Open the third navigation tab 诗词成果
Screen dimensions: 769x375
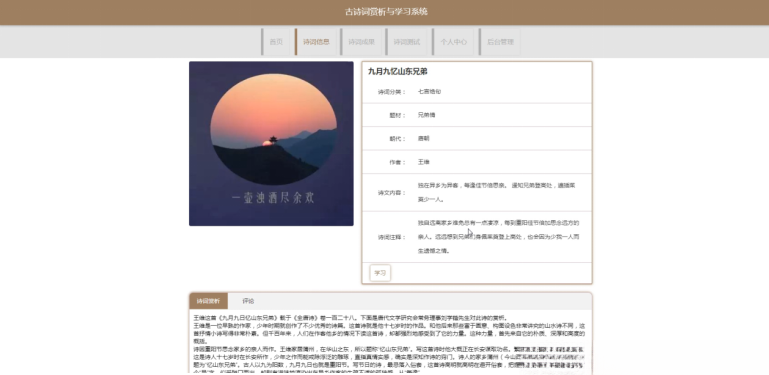(361, 42)
